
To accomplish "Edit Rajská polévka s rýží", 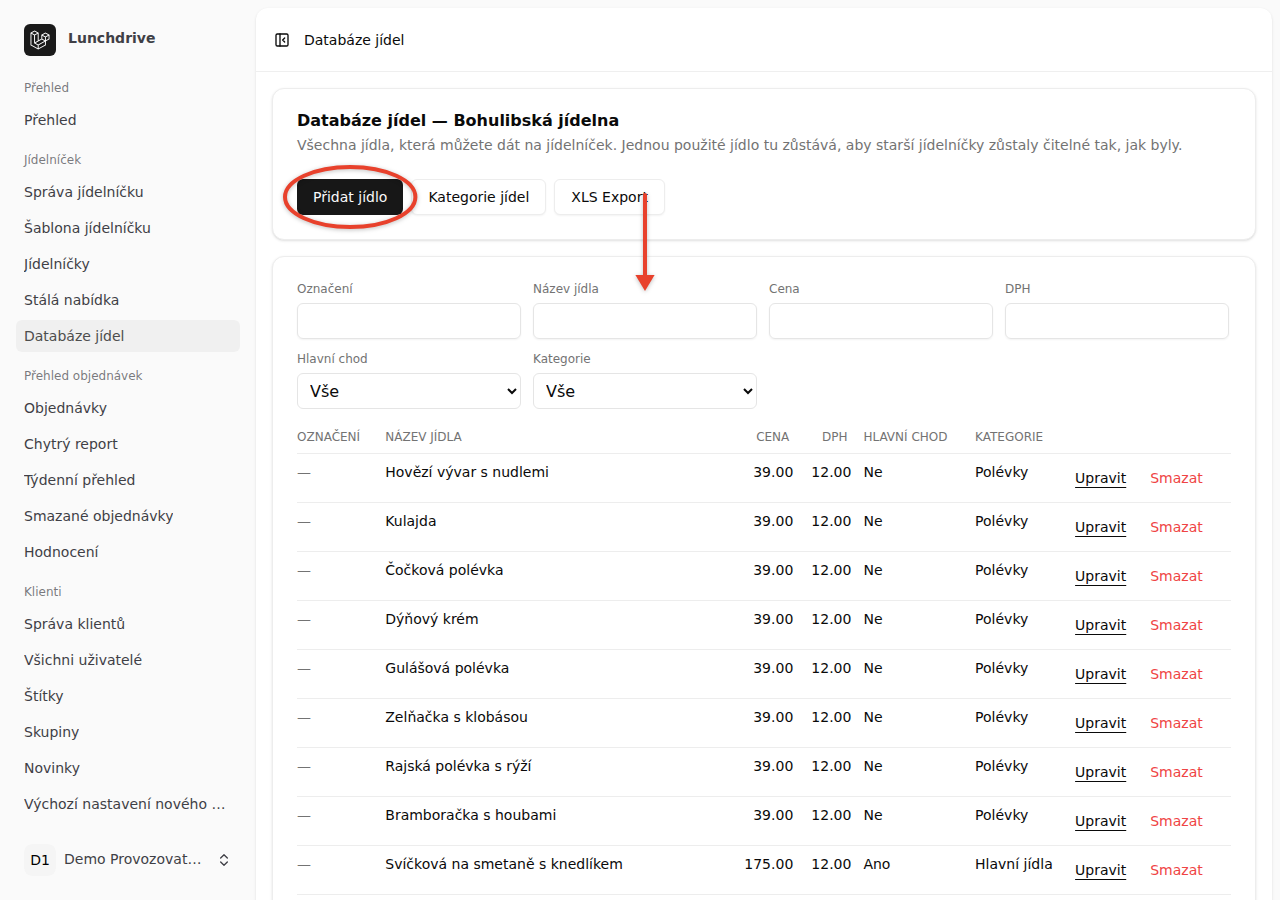I will [x=1100, y=772].
